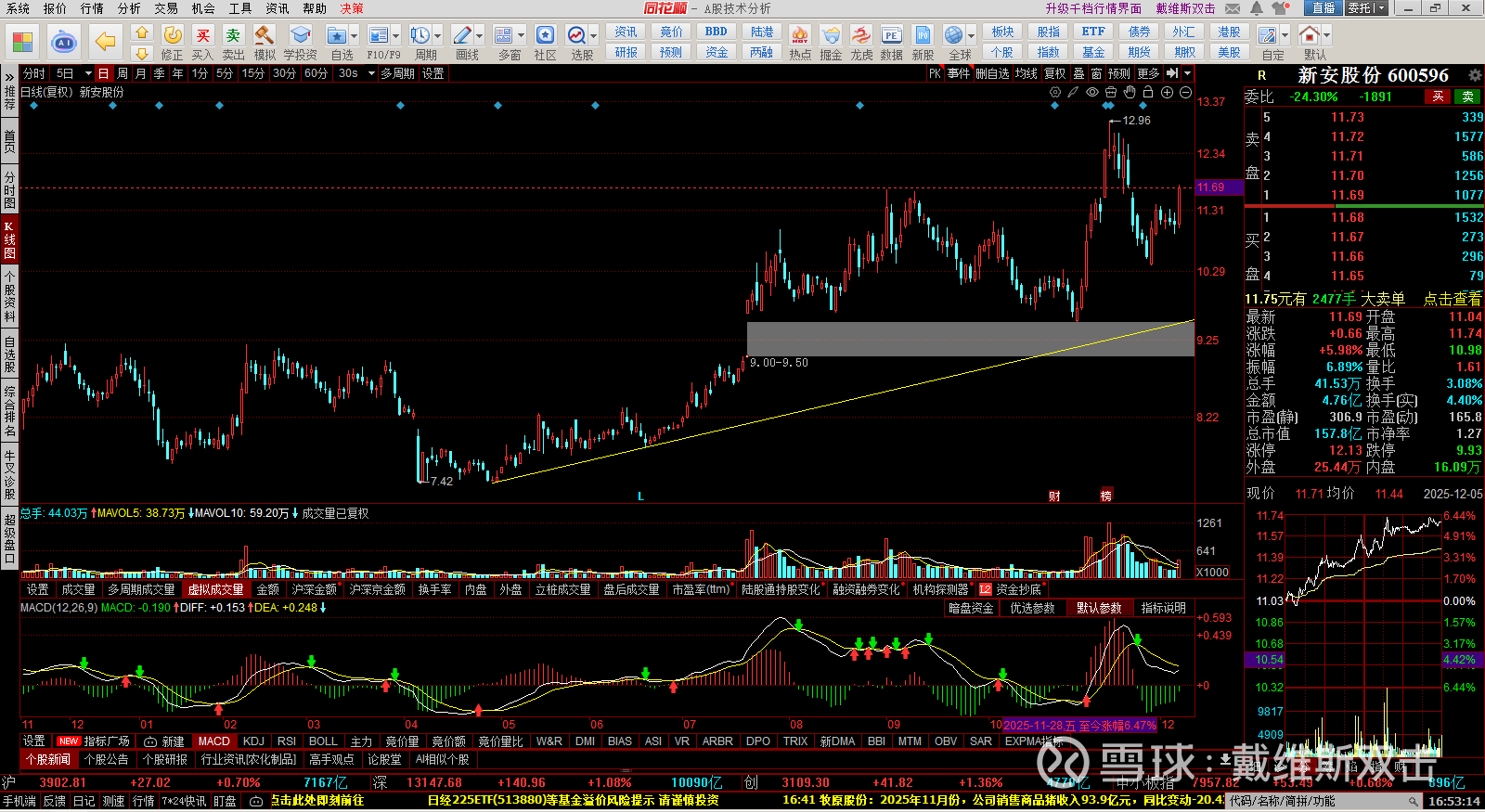The width and height of the screenshot is (1485, 812).
Task: Click the gray 9.00-9.50 support zone band
Action: click(x=970, y=339)
